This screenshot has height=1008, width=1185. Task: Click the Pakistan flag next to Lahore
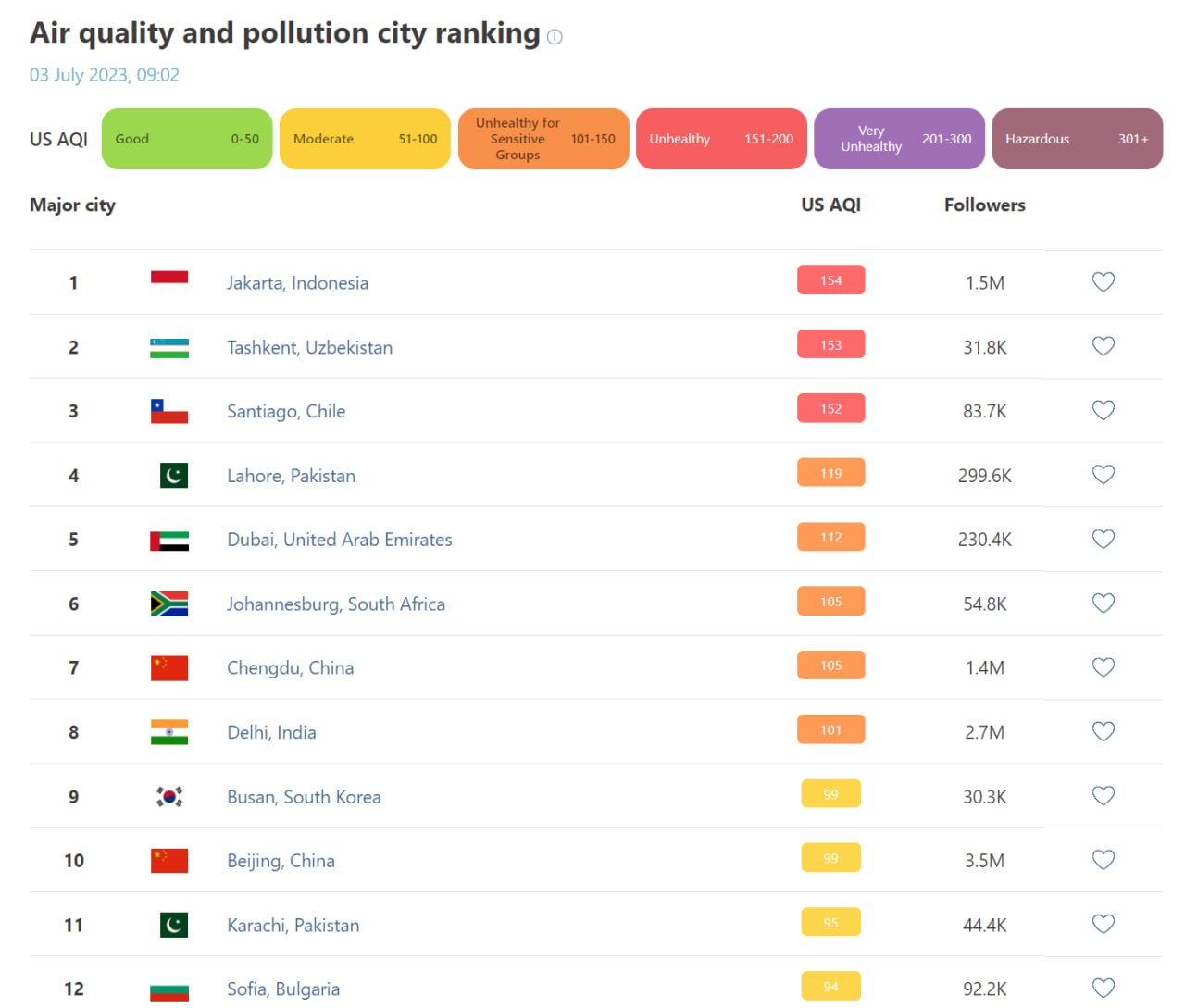tap(168, 473)
